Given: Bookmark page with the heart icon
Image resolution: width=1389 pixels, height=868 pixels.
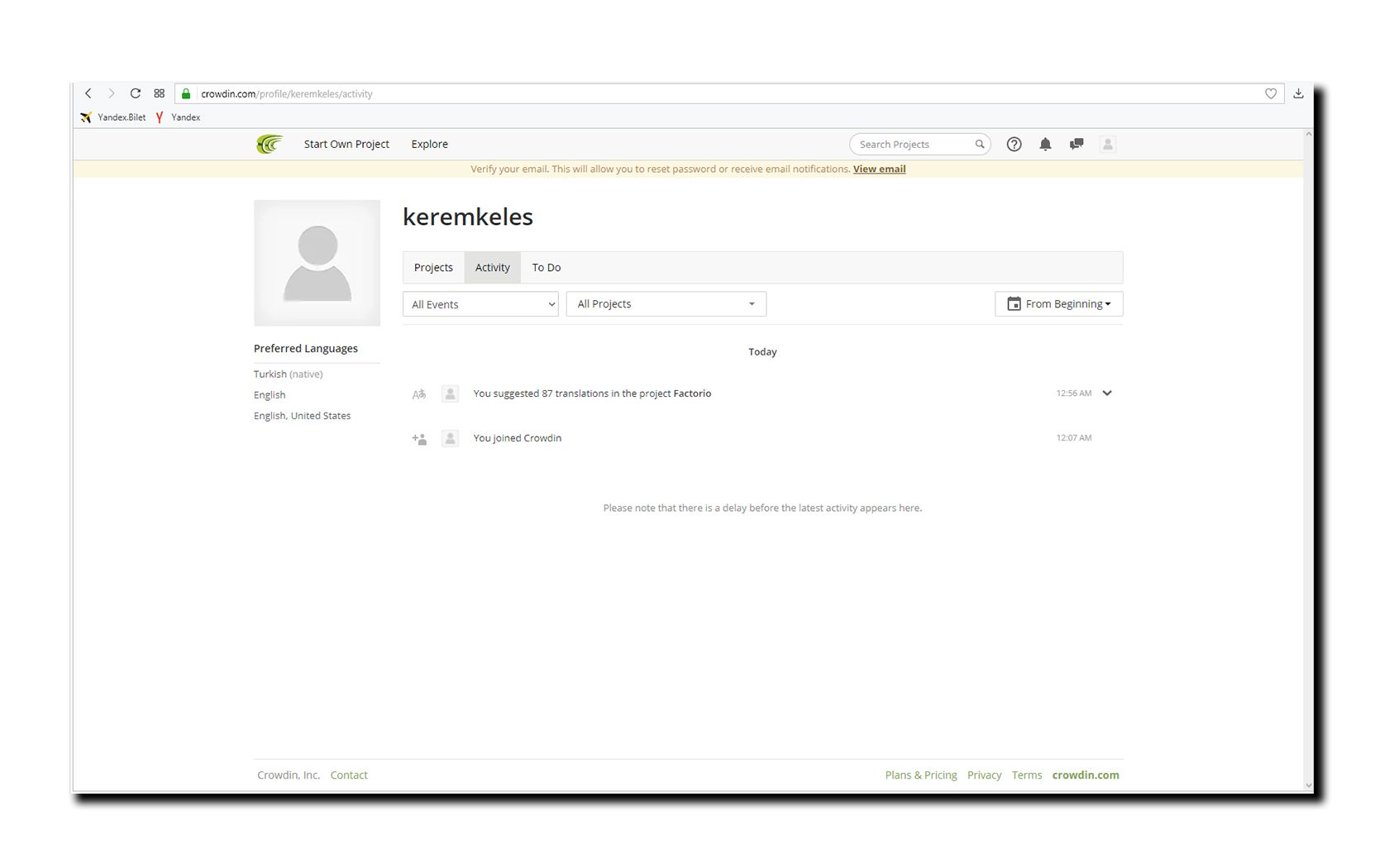Looking at the screenshot, I should (1271, 93).
